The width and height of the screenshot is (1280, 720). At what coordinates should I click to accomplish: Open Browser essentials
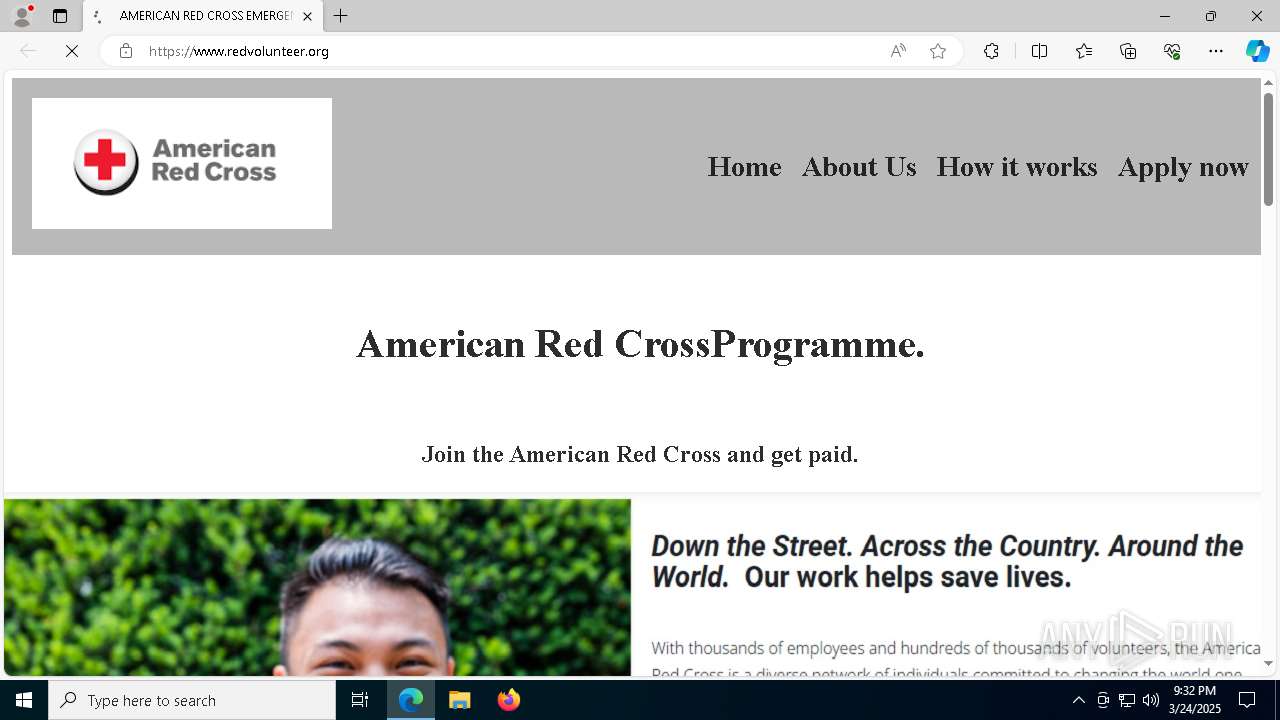click(x=1172, y=51)
